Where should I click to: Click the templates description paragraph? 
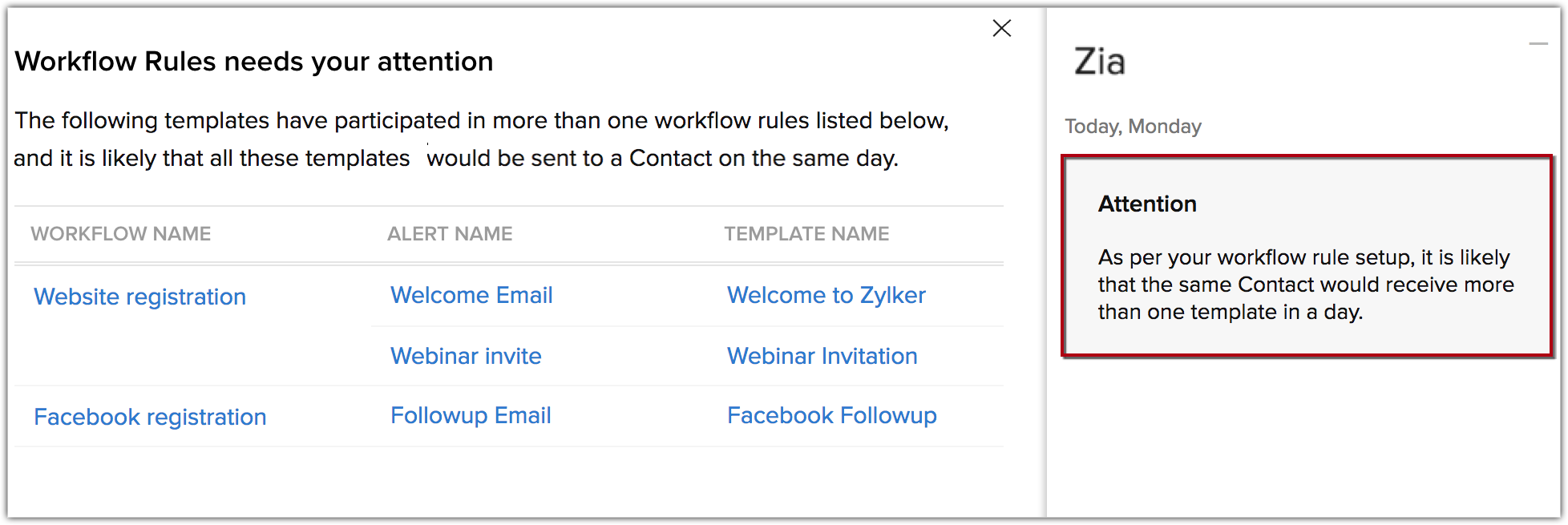[481, 139]
